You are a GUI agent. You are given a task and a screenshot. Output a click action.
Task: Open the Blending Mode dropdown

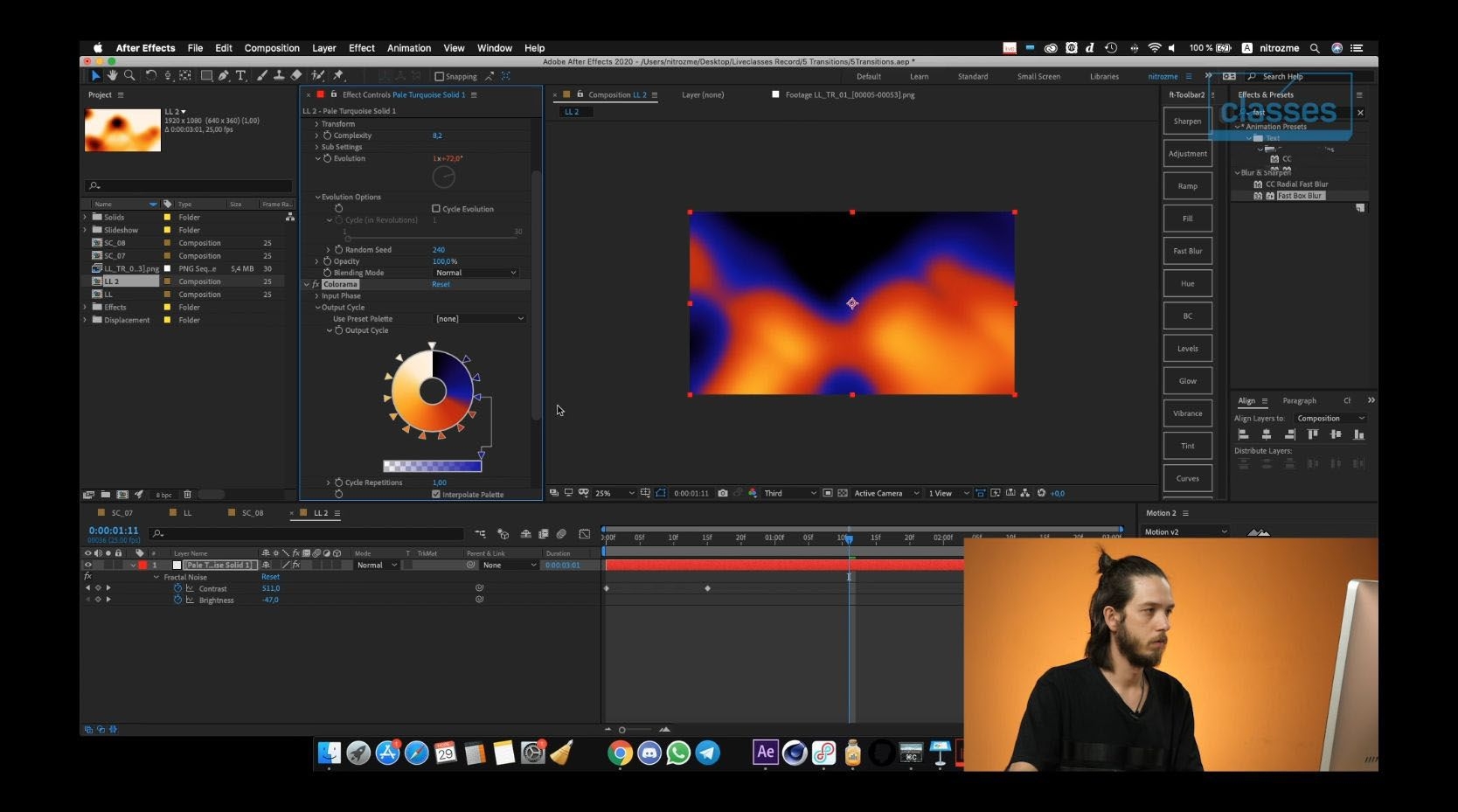coord(476,273)
